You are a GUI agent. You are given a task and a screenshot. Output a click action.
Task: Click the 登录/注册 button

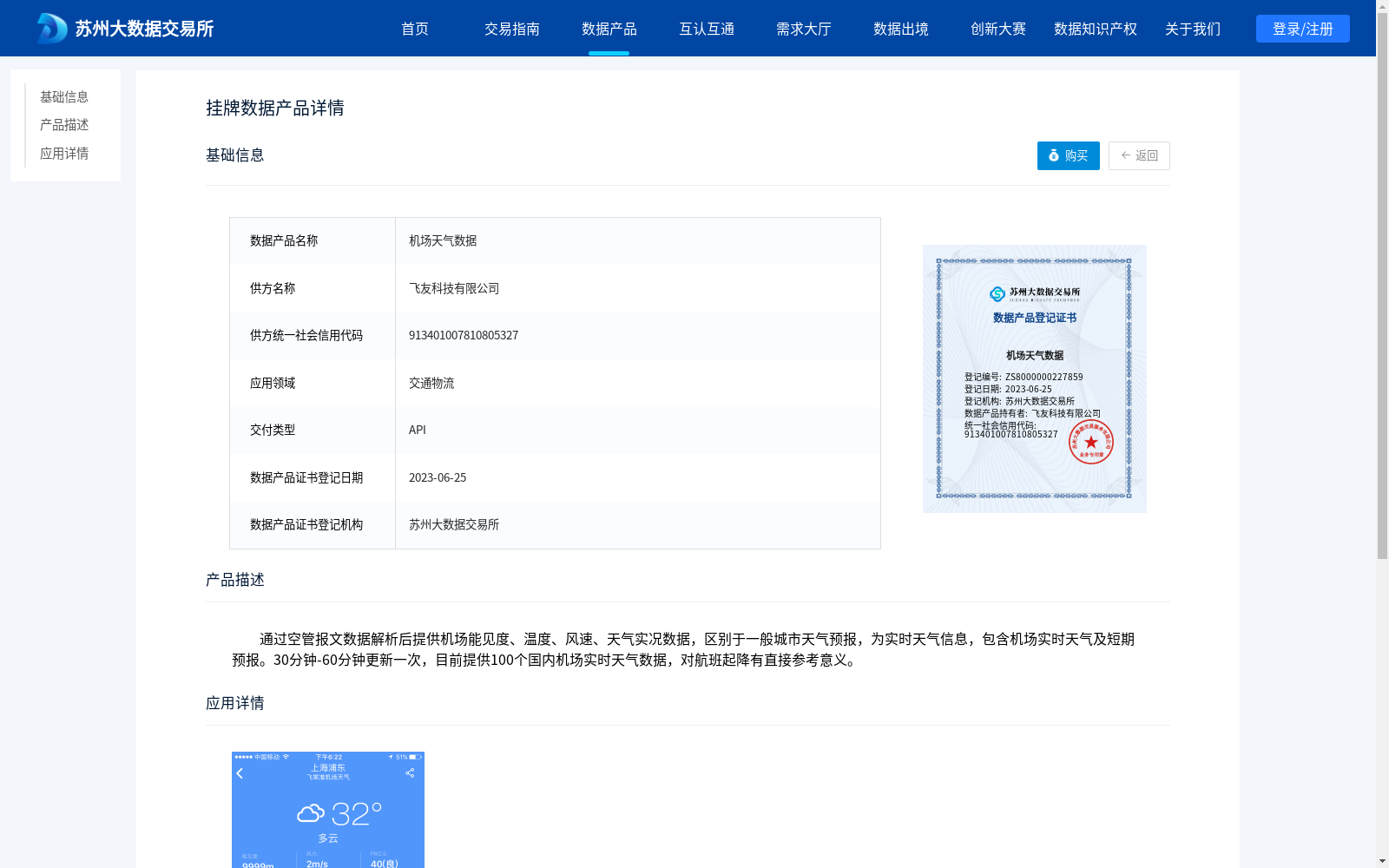coord(1303,29)
